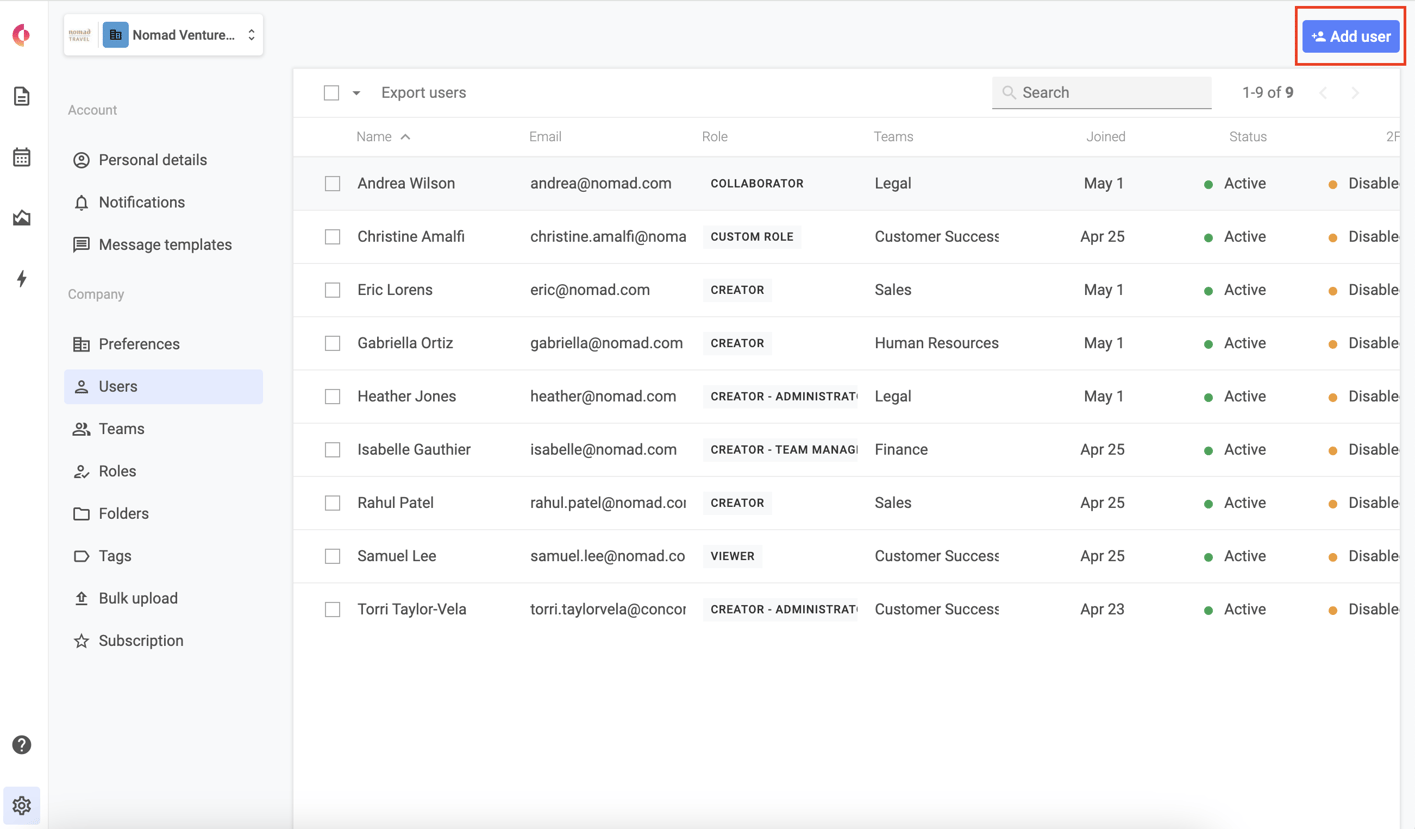The width and height of the screenshot is (1415, 829).
Task: Open the Subscription settings page
Action: click(x=141, y=641)
